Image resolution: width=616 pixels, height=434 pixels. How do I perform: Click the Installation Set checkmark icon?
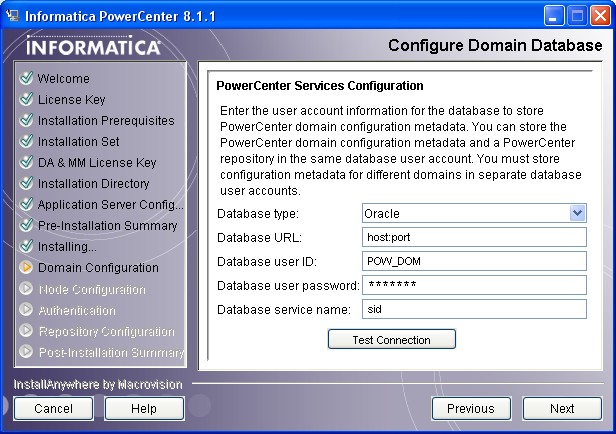click(x=26, y=141)
